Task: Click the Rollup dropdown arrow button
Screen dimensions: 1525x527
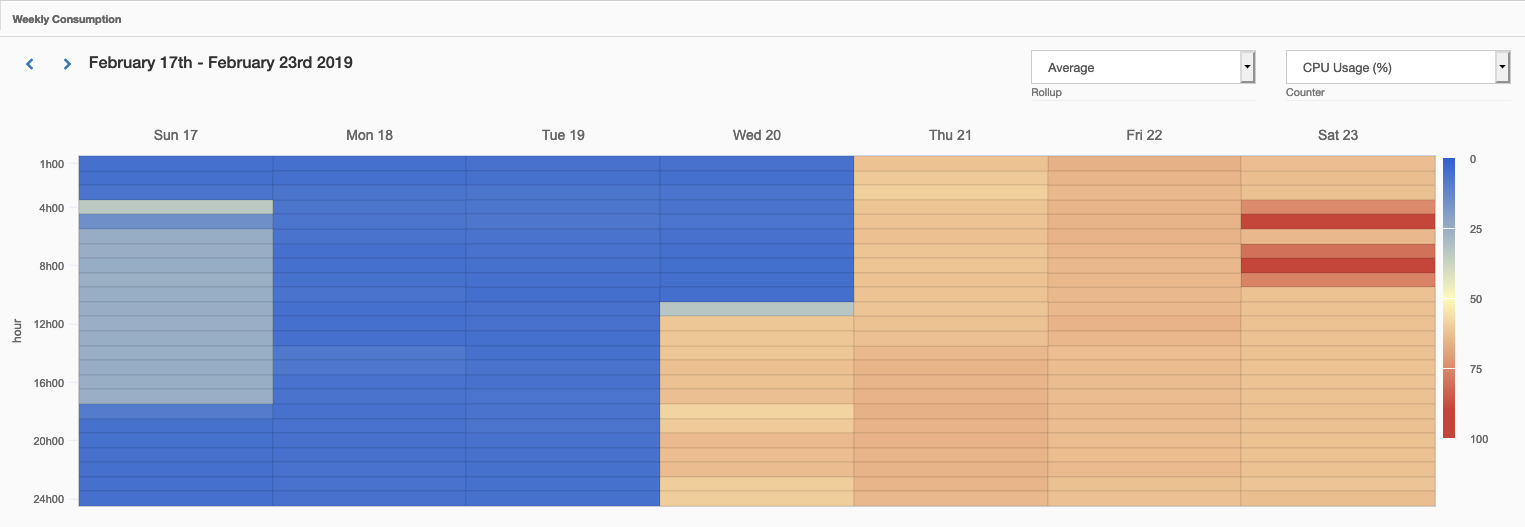Action: (x=1247, y=67)
